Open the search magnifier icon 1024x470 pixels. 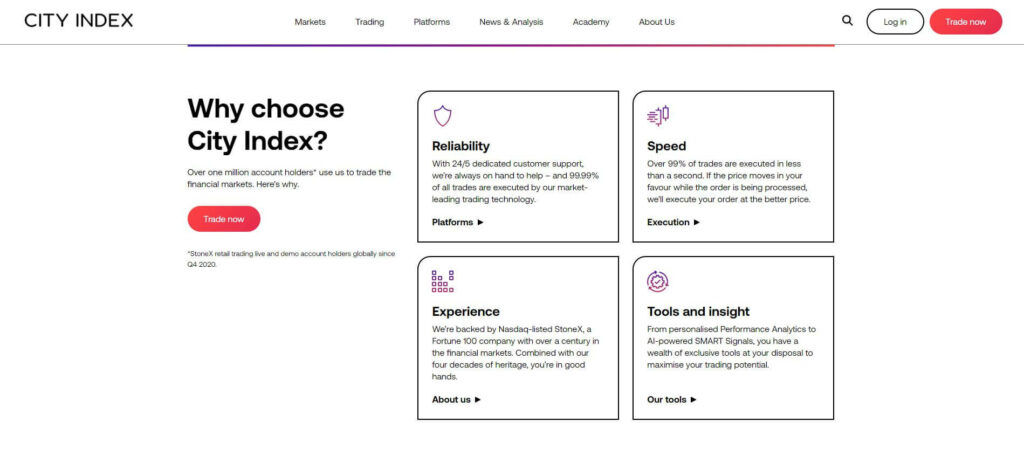click(x=847, y=21)
